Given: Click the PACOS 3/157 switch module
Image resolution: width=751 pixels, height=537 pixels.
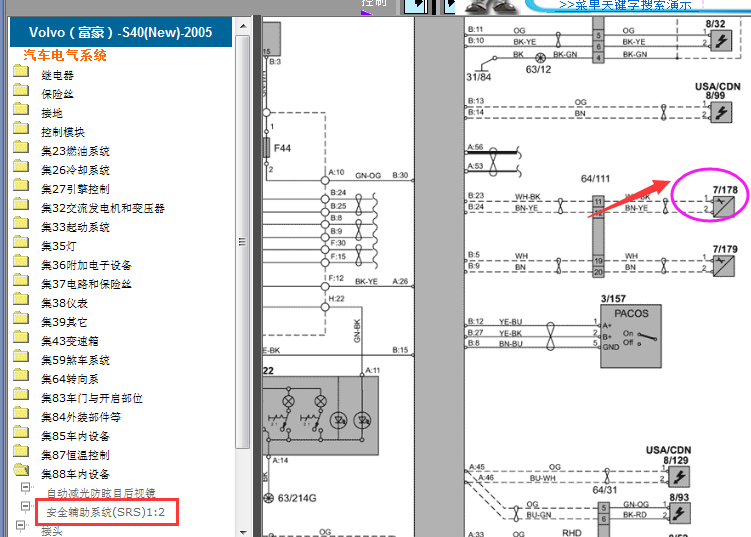Looking at the screenshot, I should coord(631,336).
